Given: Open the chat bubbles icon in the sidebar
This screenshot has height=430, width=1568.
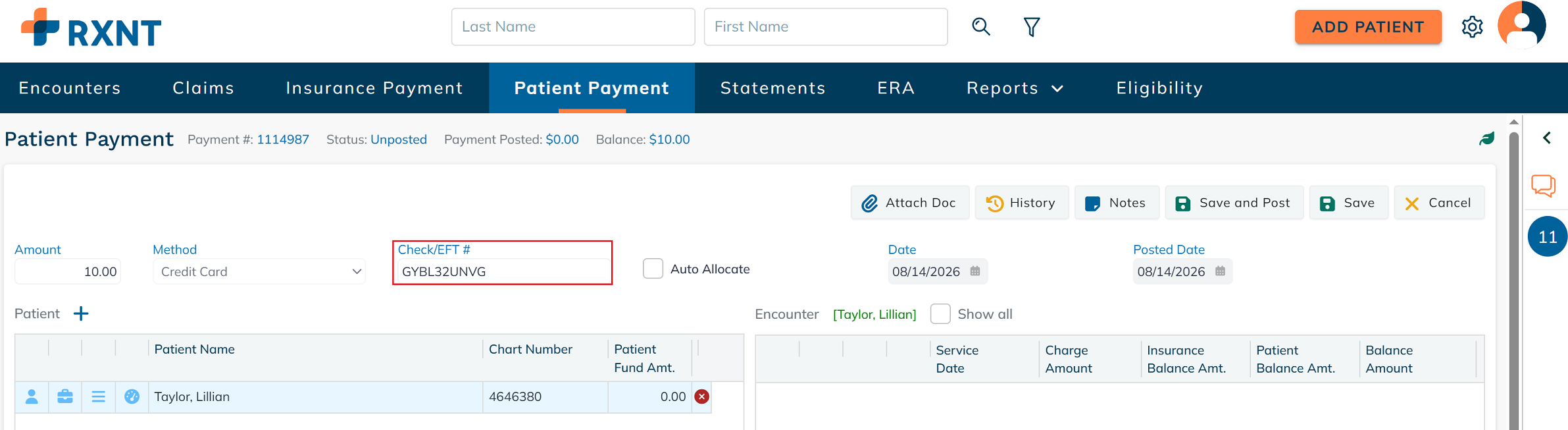Looking at the screenshot, I should [1544, 186].
